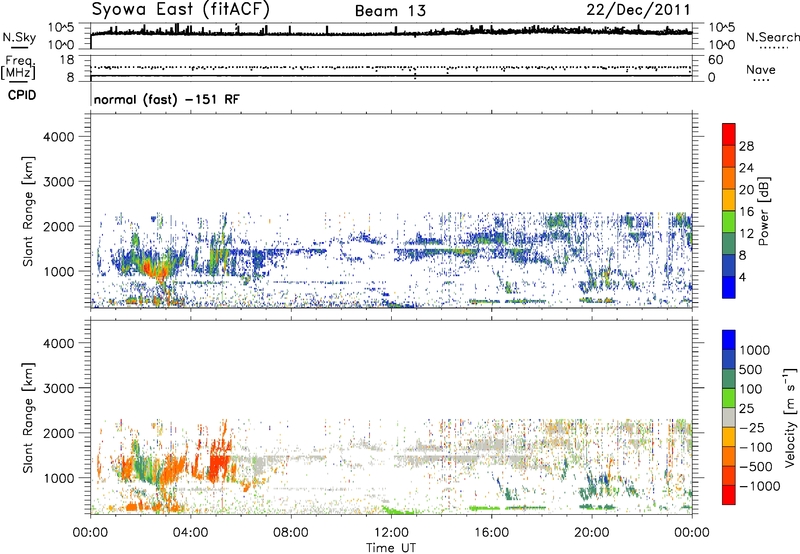Image resolution: width=800 pixels, height=554 pixels.
Task: Click the date '22/Dec/2011'
Action: pyautogui.click(x=638, y=10)
